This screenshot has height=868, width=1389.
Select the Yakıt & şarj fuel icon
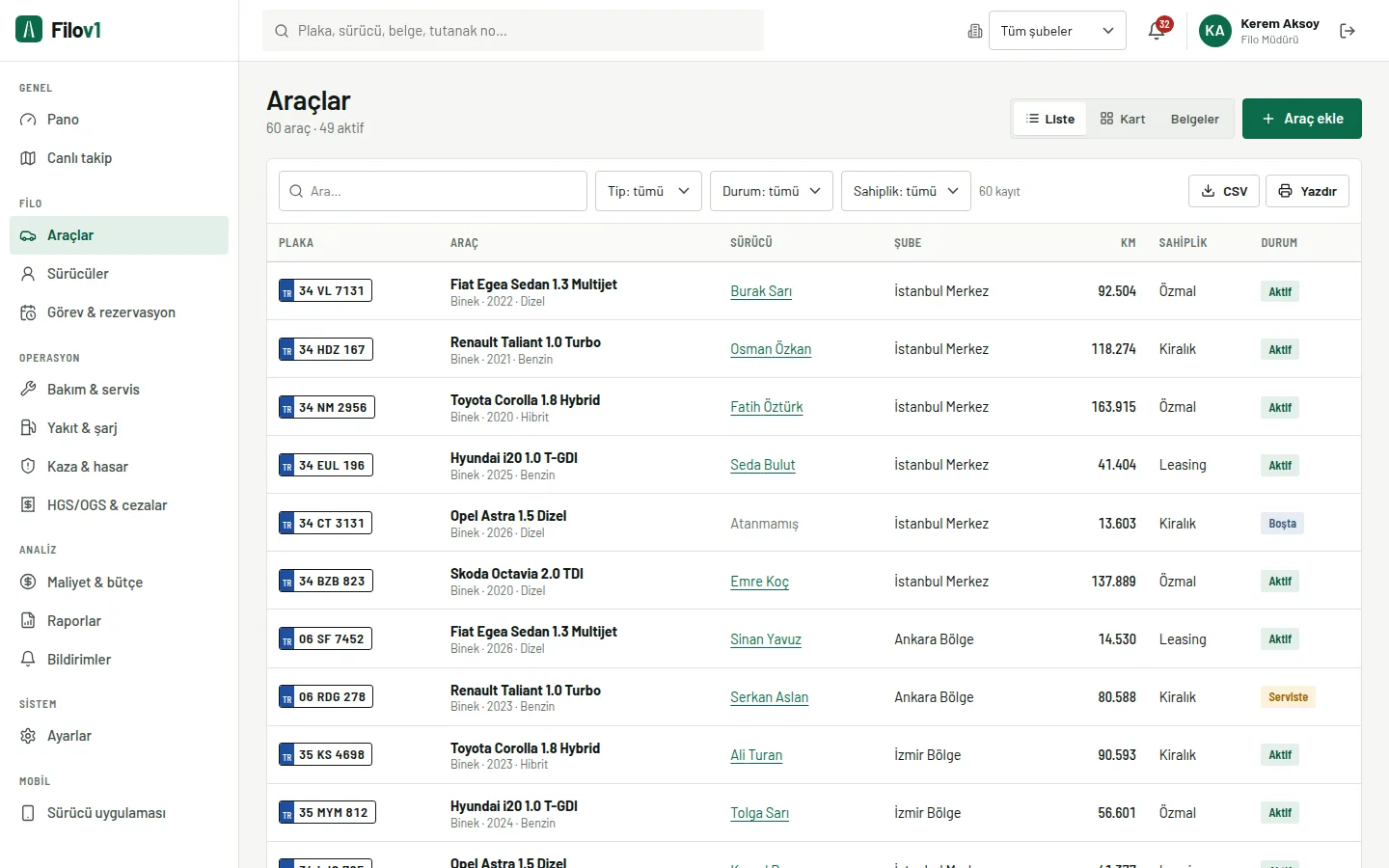(x=28, y=428)
